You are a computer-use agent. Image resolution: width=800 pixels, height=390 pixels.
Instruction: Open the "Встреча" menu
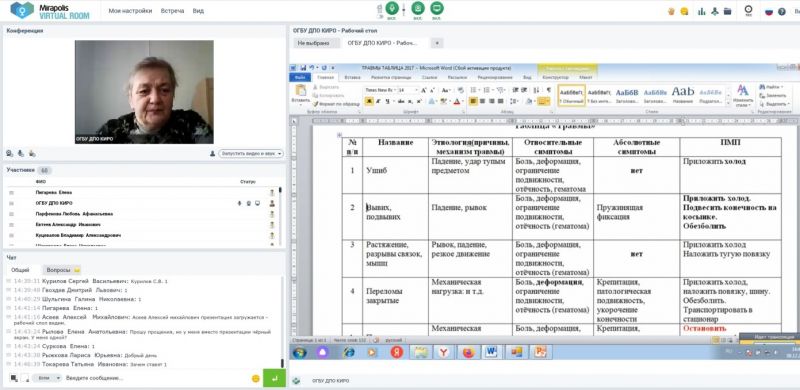point(172,11)
